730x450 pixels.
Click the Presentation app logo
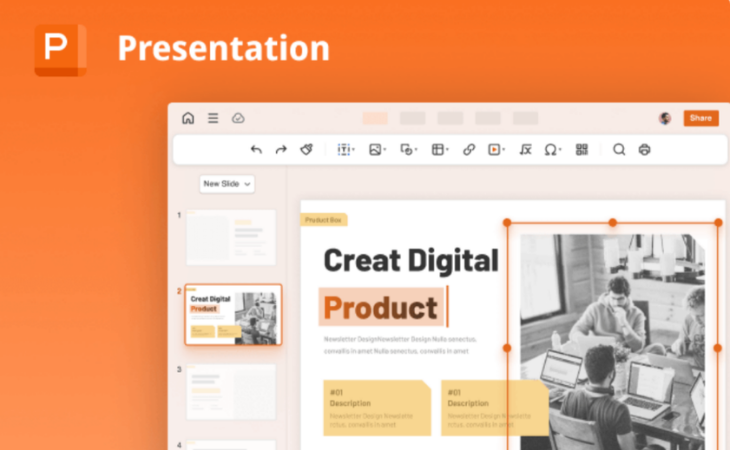point(61,50)
